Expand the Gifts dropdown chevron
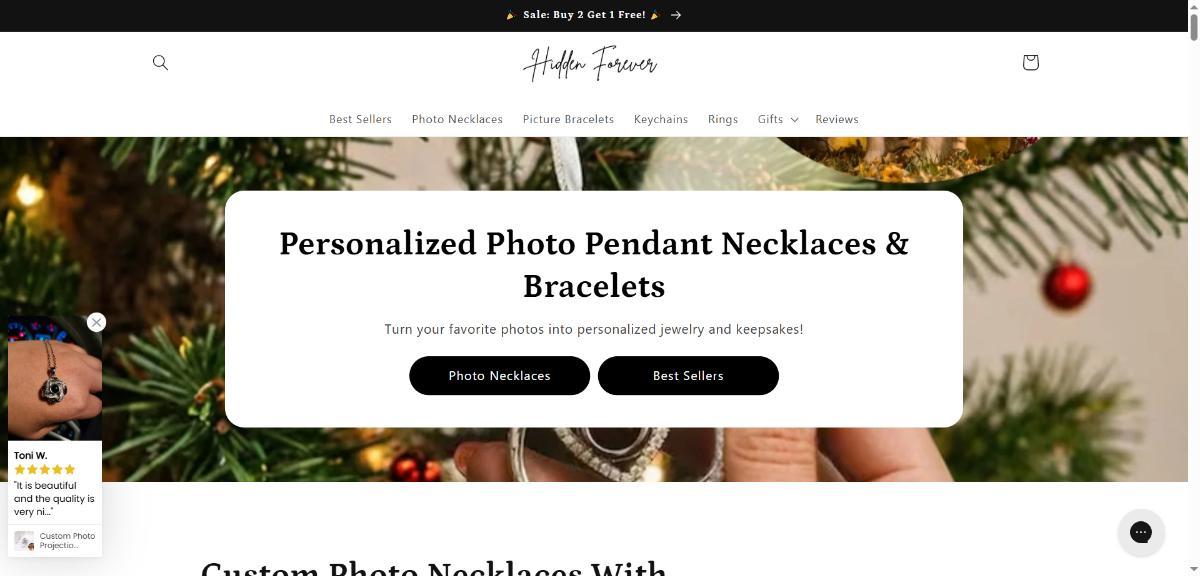 coord(794,120)
